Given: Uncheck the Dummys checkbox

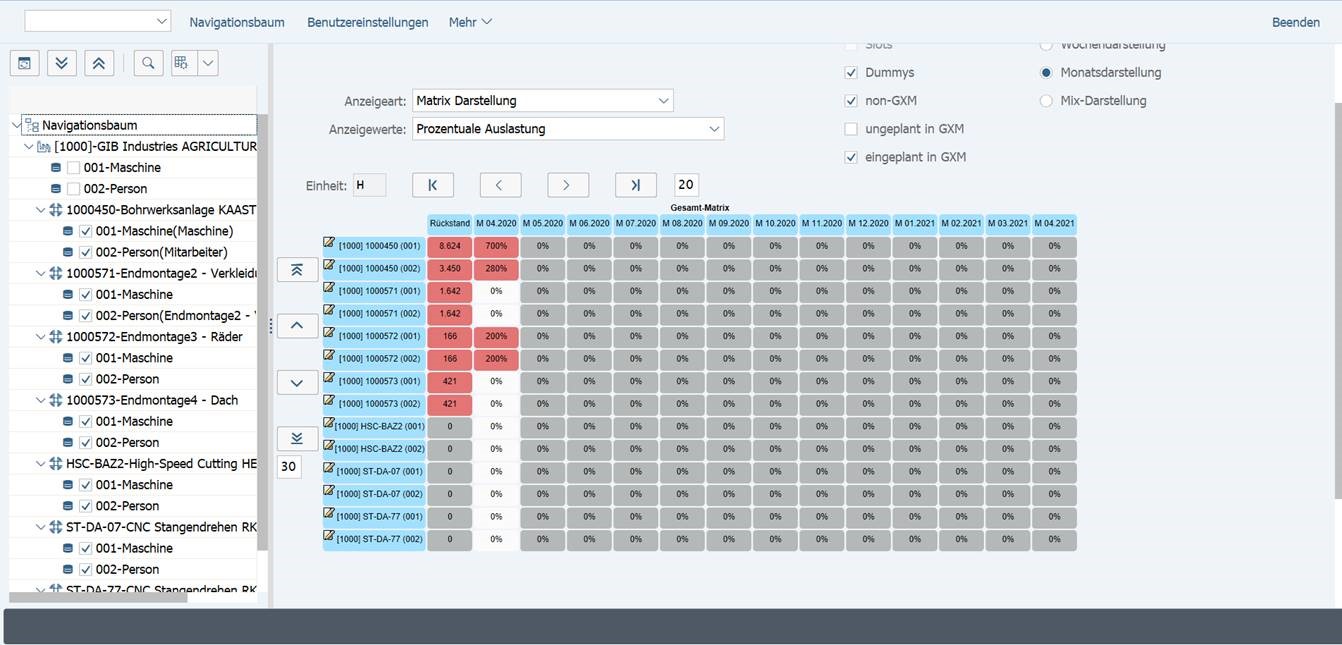Looking at the screenshot, I should pos(851,73).
